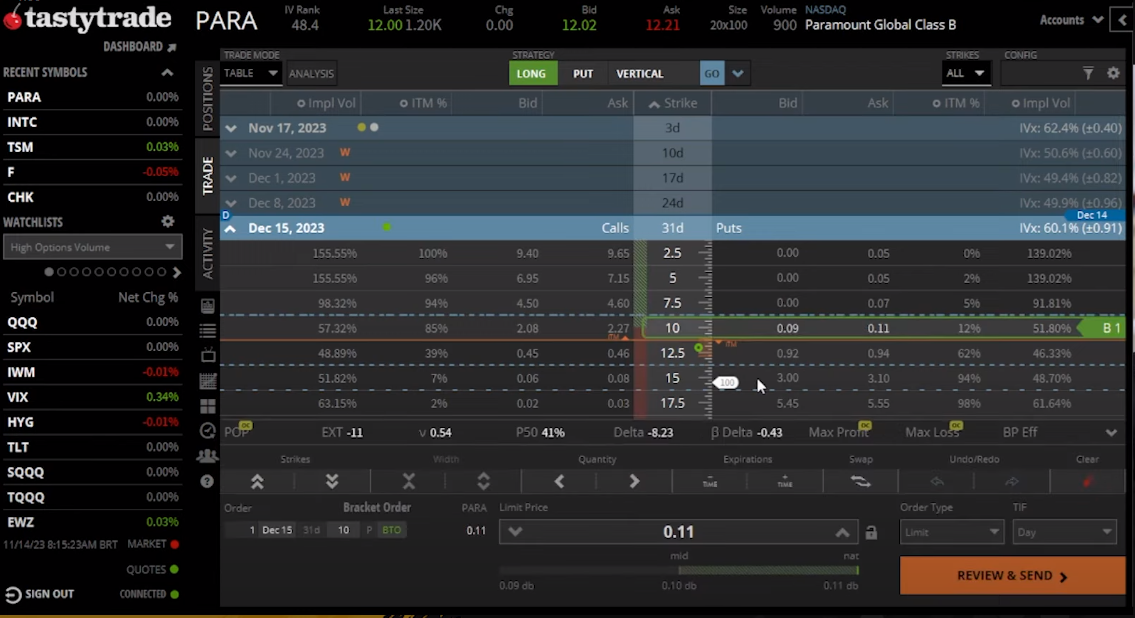Select INTC in recent symbols
Screen dimensions: 1135x618
click(x=23, y=122)
